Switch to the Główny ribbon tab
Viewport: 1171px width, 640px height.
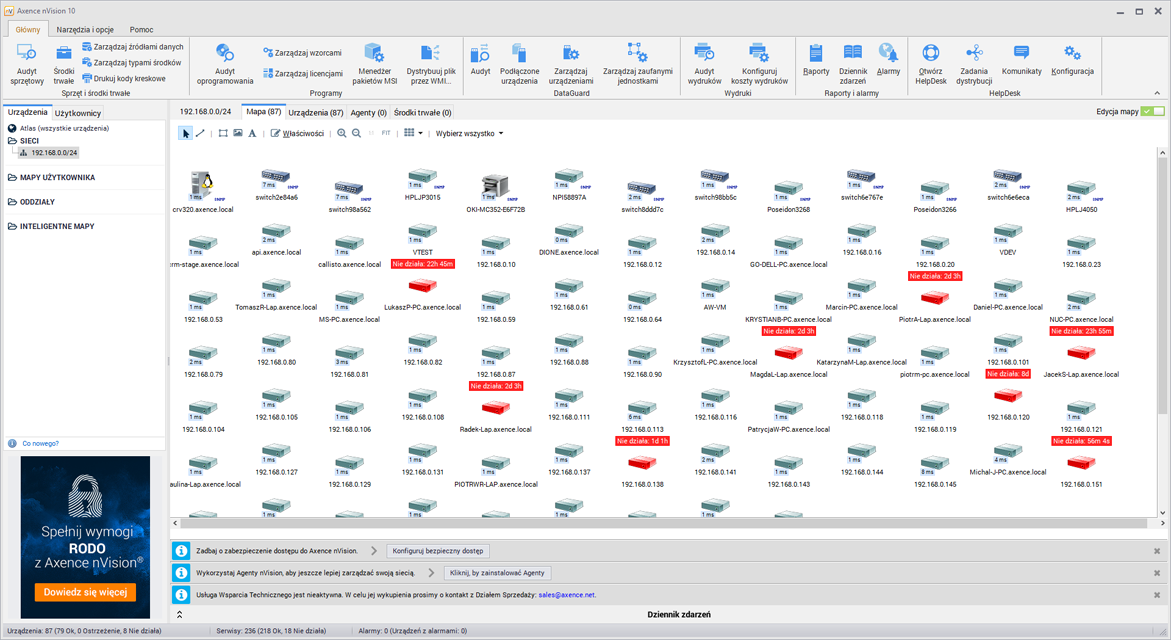coord(28,29)
